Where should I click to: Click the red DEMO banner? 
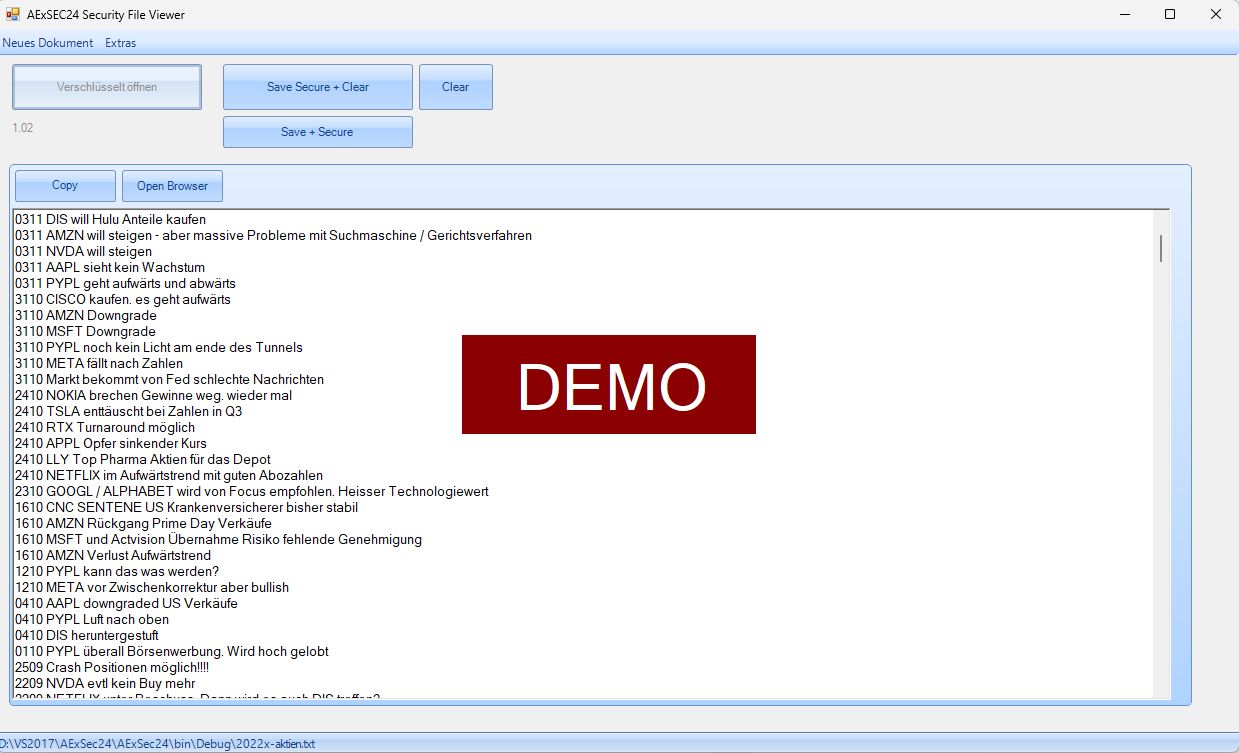point(608,385)
